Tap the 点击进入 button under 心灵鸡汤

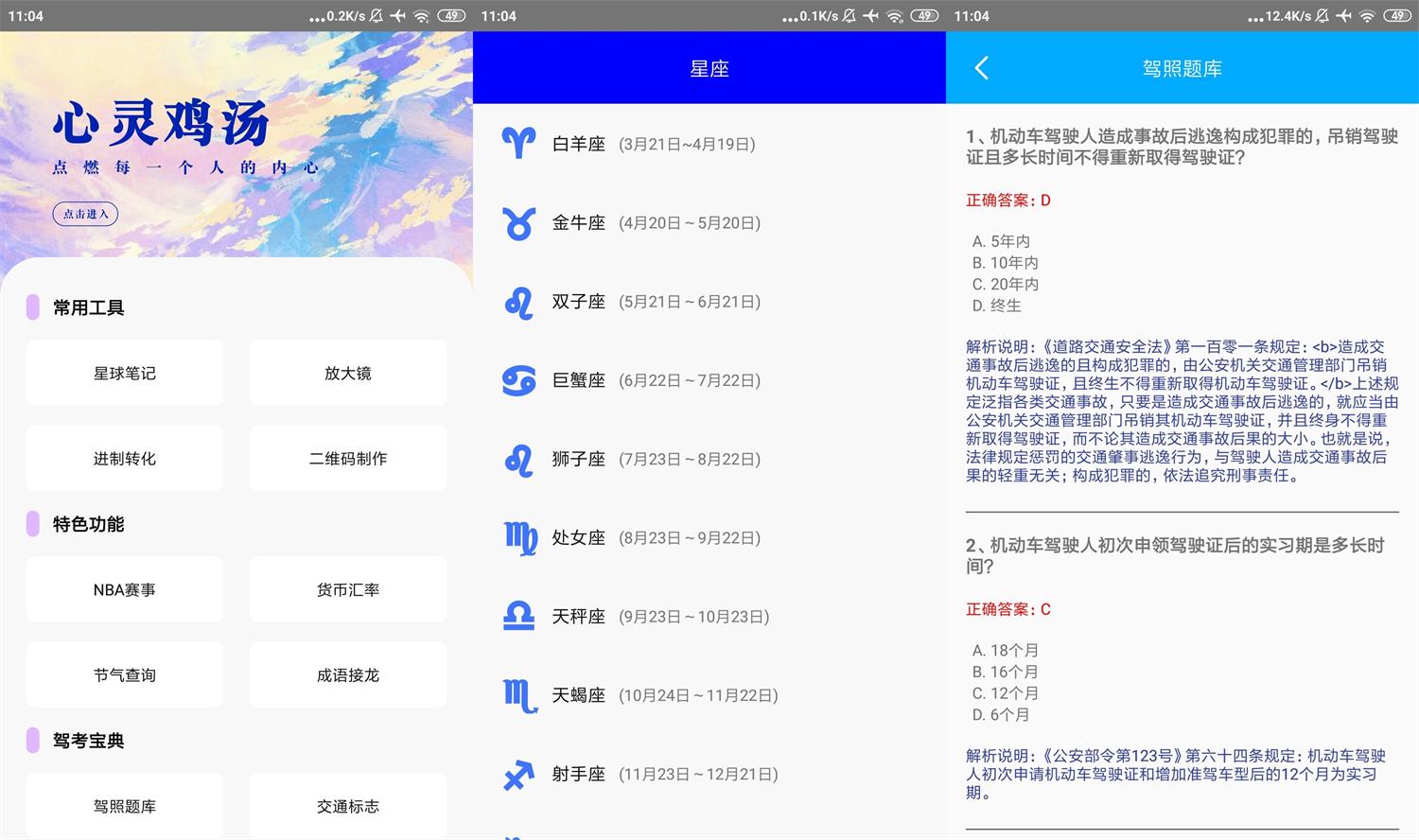85,214
